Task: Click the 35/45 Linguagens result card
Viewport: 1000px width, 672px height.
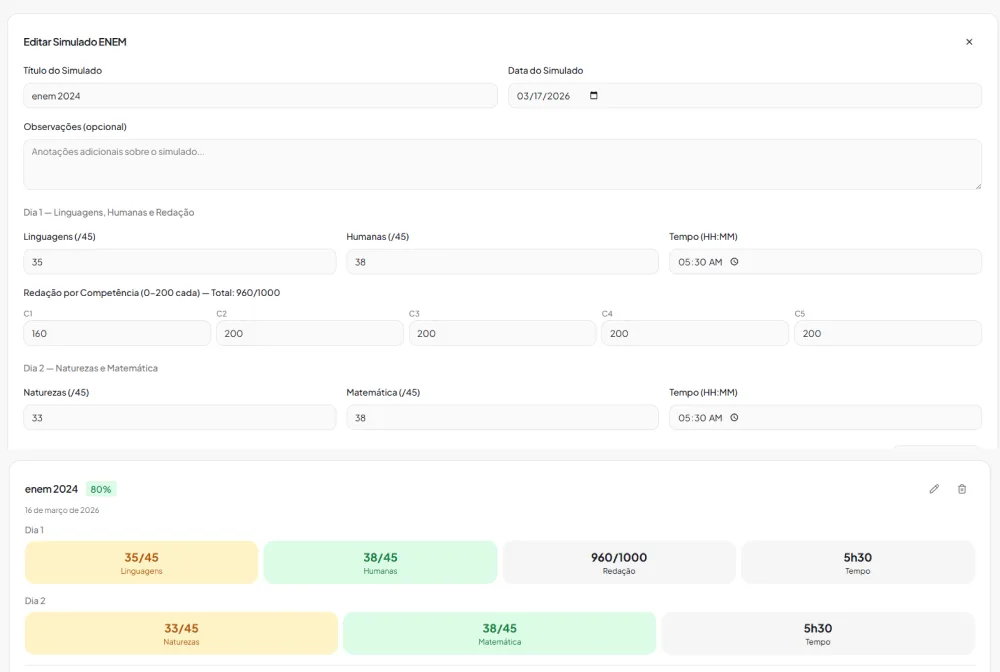Action: click(x=141, y=562)
